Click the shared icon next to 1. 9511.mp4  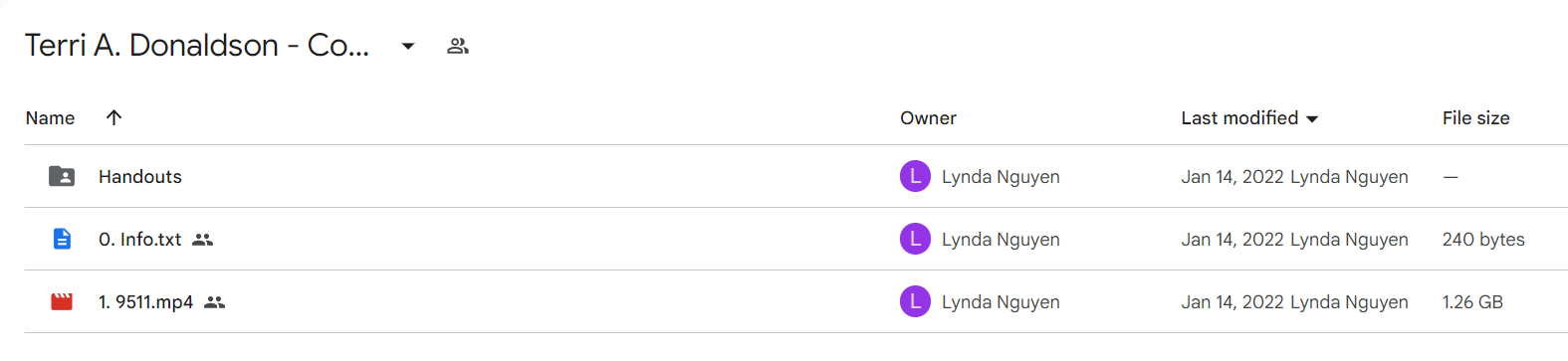pos(214,302)
